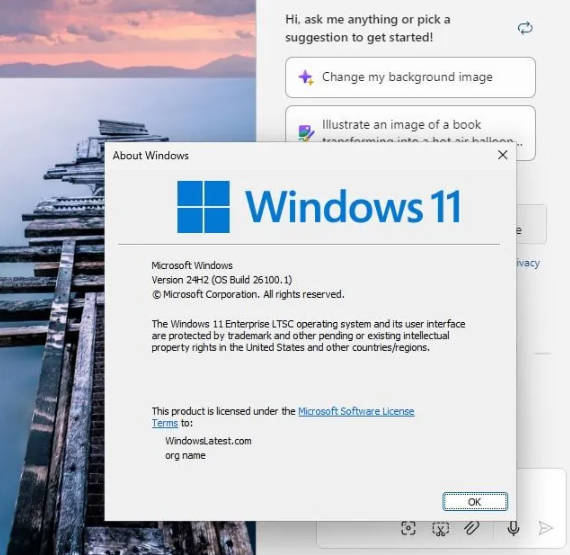
Task: Click the "Version 24H2 (OS Build 26100.1)" text
Action: point(222,280)
